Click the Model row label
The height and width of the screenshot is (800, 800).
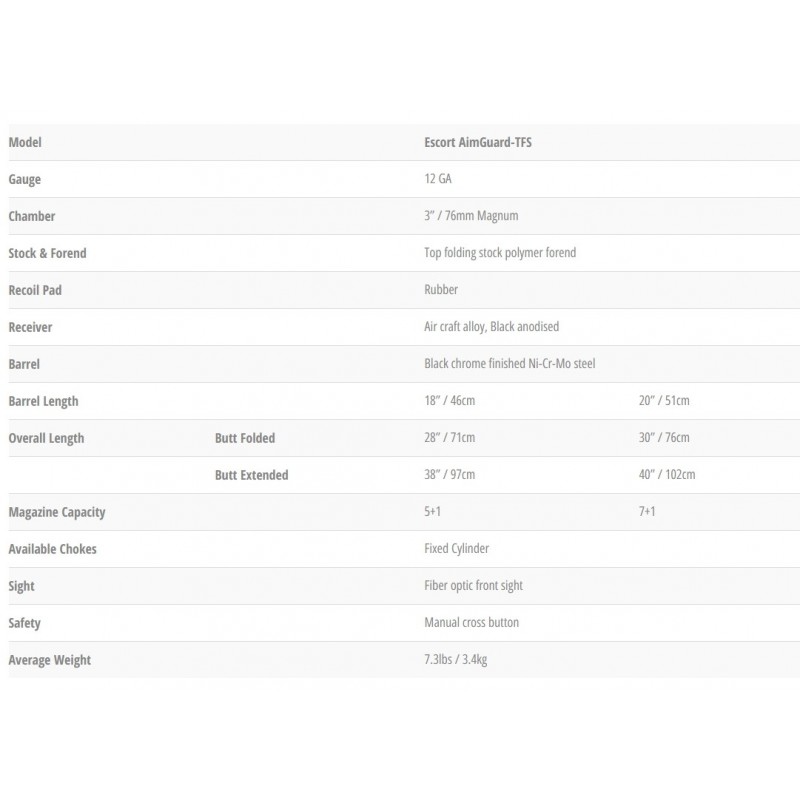tap(25, 142)
